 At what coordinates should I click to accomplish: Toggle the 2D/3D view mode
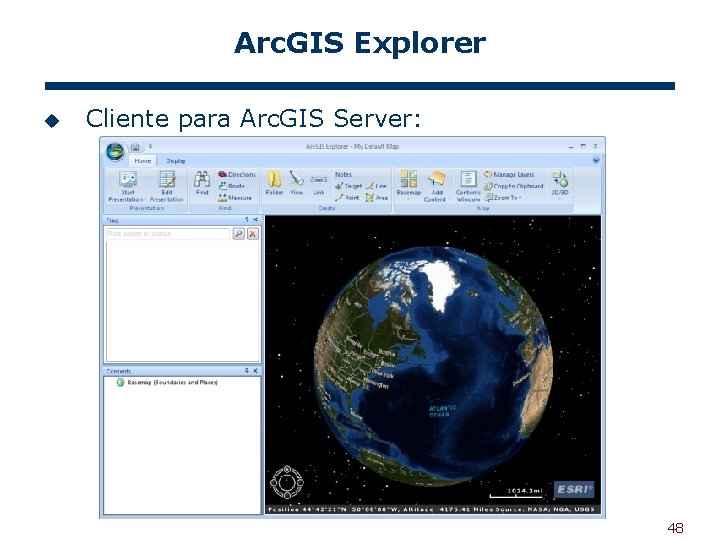pyautogui.click(x=560, y=184)
